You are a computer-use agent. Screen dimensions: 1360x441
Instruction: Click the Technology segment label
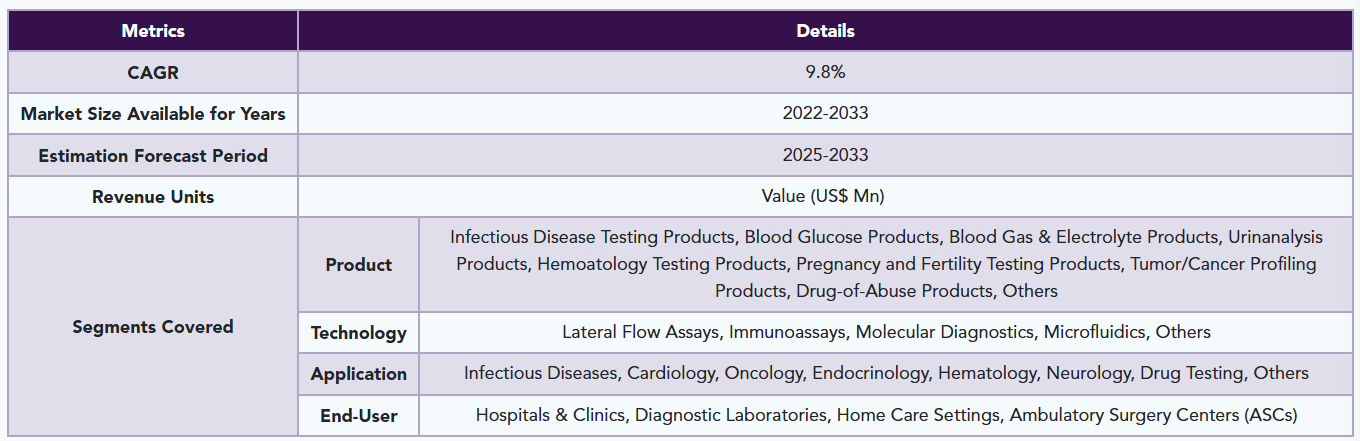(359, 333)
